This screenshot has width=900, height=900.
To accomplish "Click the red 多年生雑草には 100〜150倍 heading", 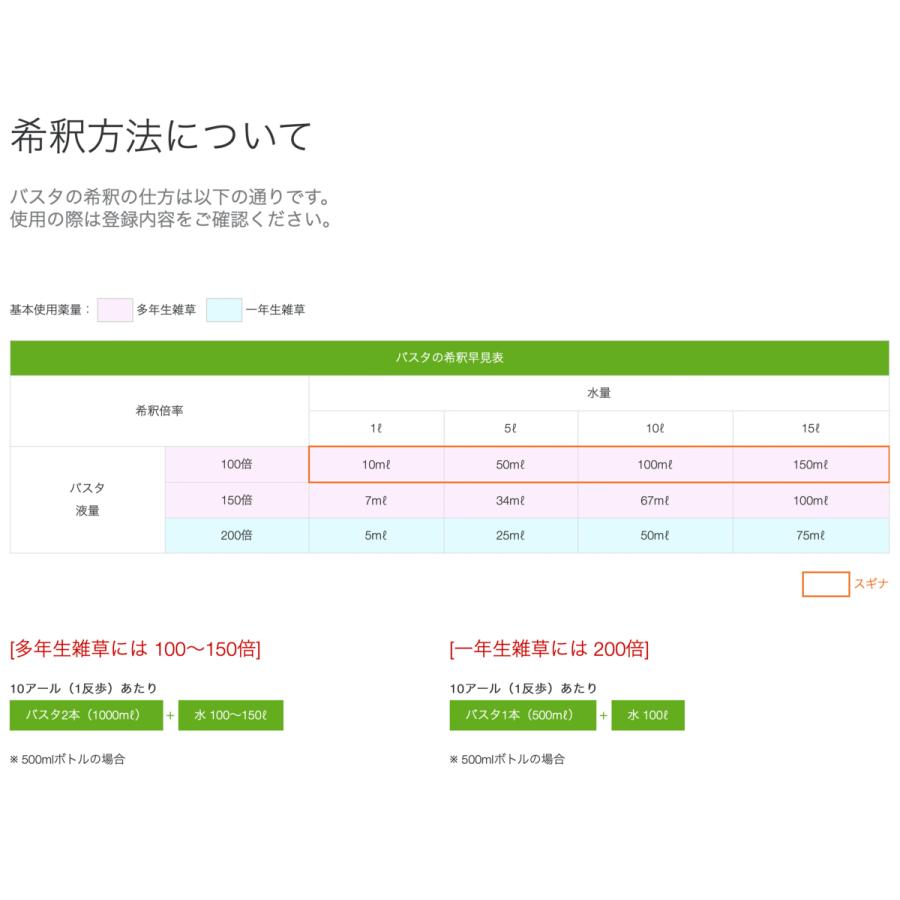I will click(135, 647).
